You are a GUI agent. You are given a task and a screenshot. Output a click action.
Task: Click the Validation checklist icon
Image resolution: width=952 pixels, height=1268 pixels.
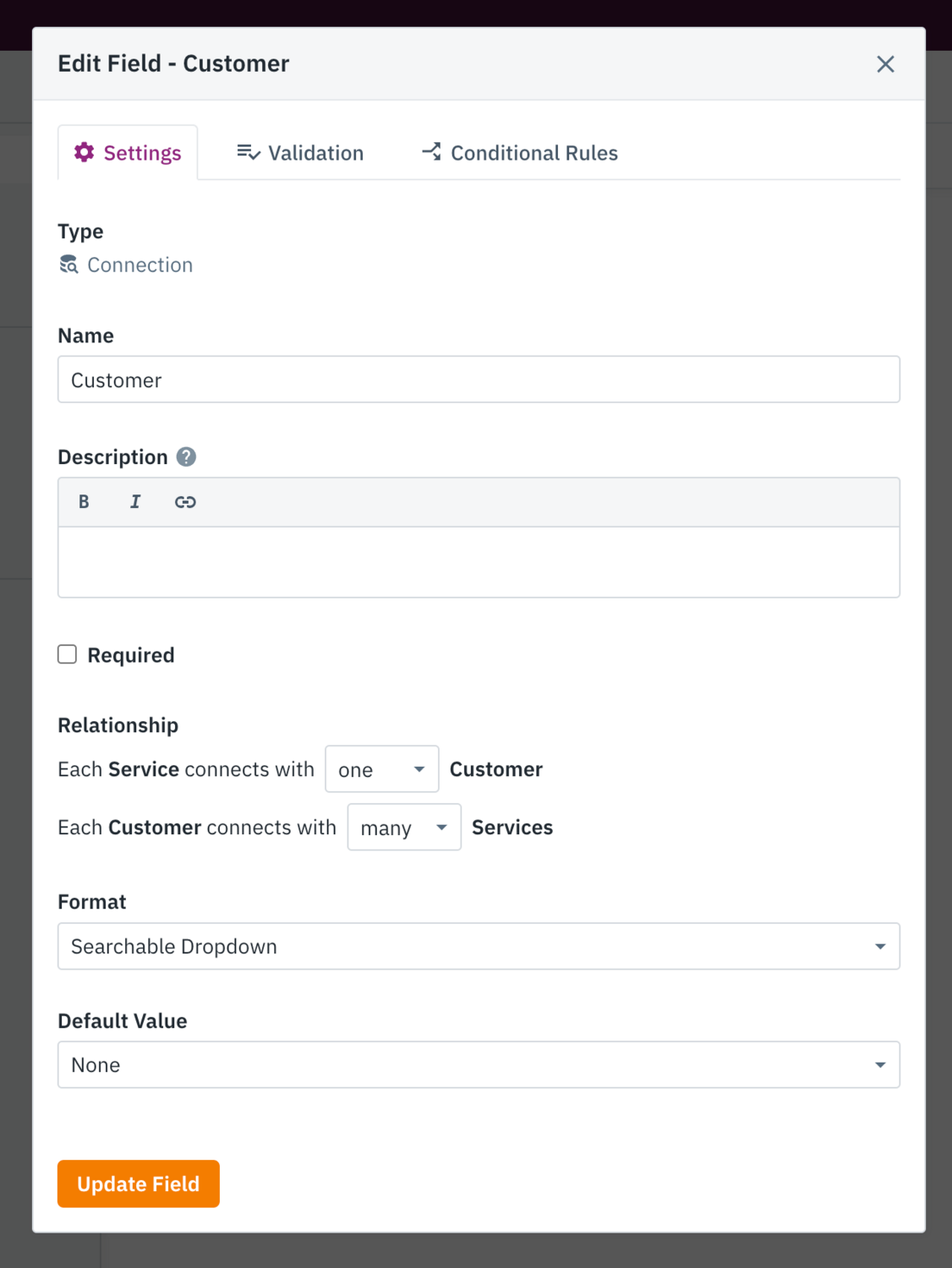[x=249, y=152]
